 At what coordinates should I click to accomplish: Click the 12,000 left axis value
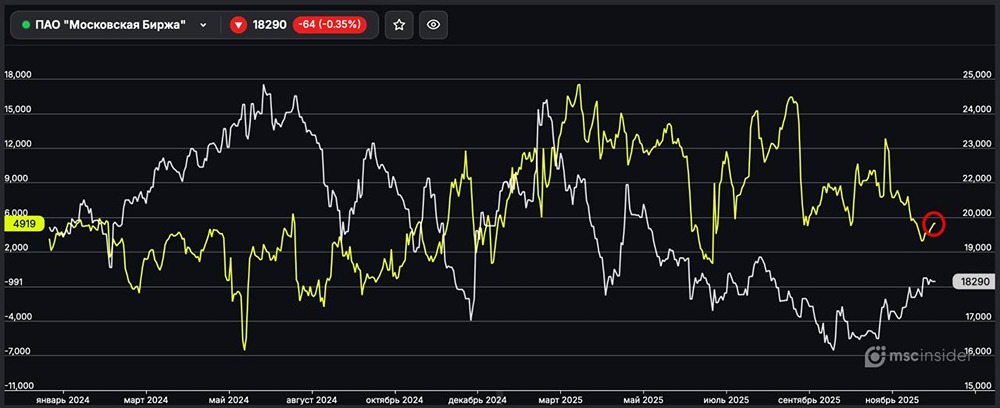point(17,144)
